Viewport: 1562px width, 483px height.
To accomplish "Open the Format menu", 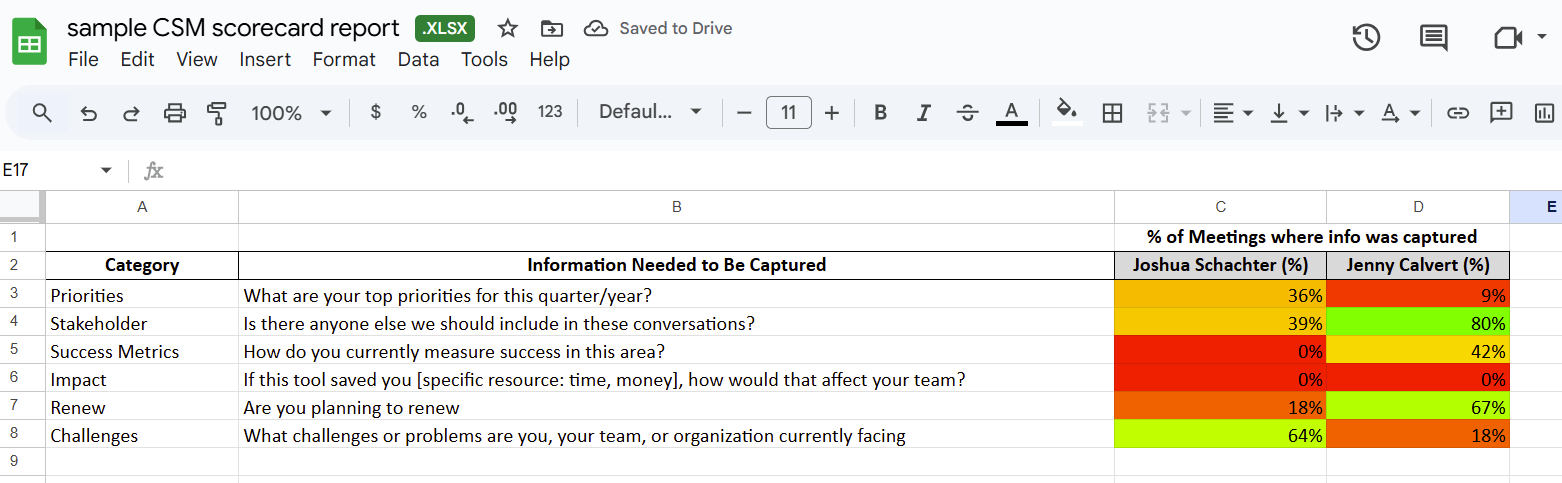I will pos(344,59).
